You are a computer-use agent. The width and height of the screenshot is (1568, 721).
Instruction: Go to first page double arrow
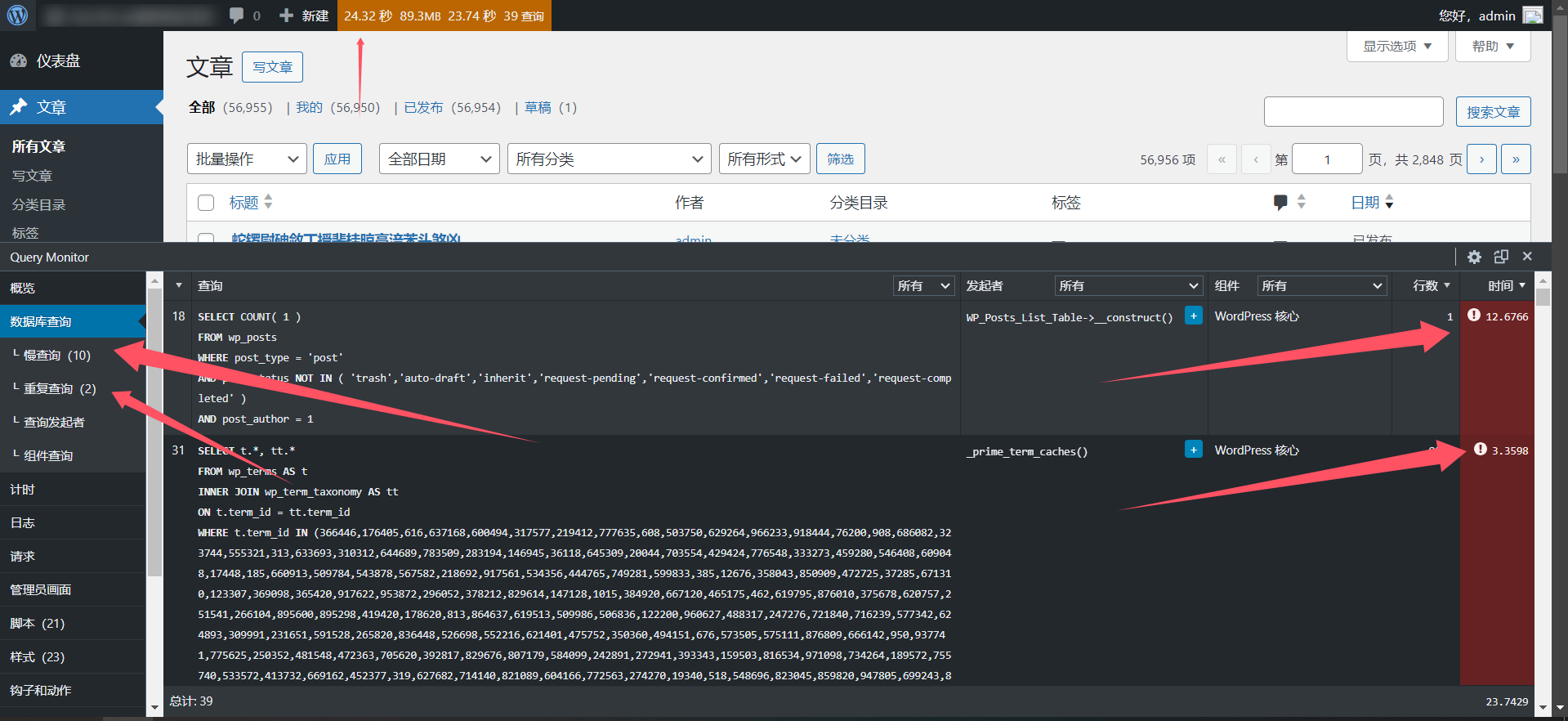click(1222, 159)
